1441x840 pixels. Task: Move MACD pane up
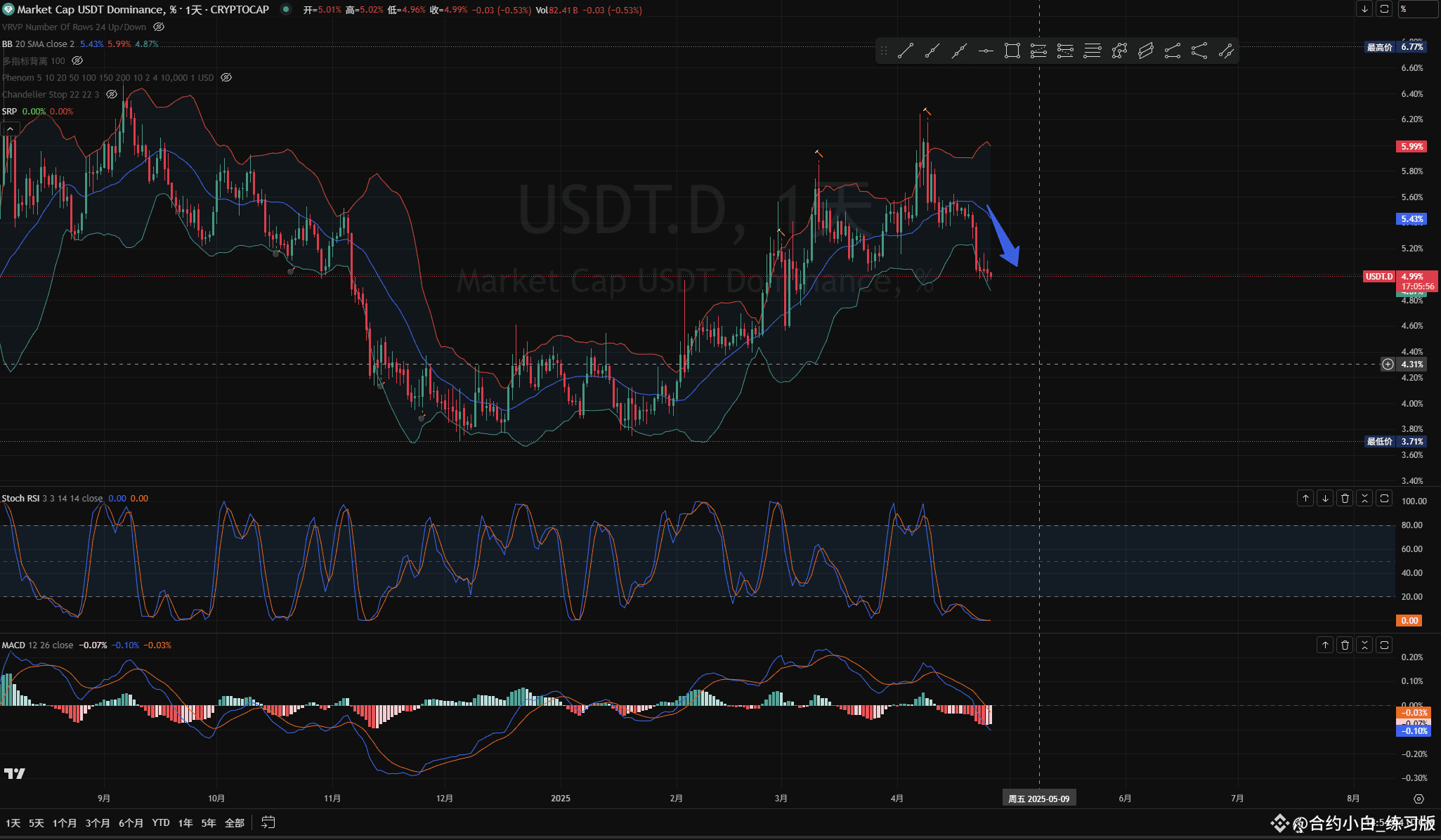(1325, 645)
